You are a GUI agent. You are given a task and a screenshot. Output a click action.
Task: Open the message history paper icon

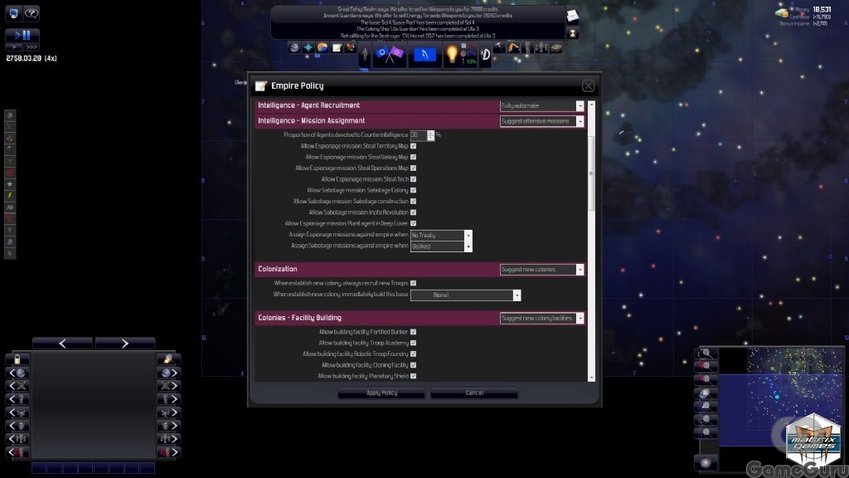tap(572, 16)
